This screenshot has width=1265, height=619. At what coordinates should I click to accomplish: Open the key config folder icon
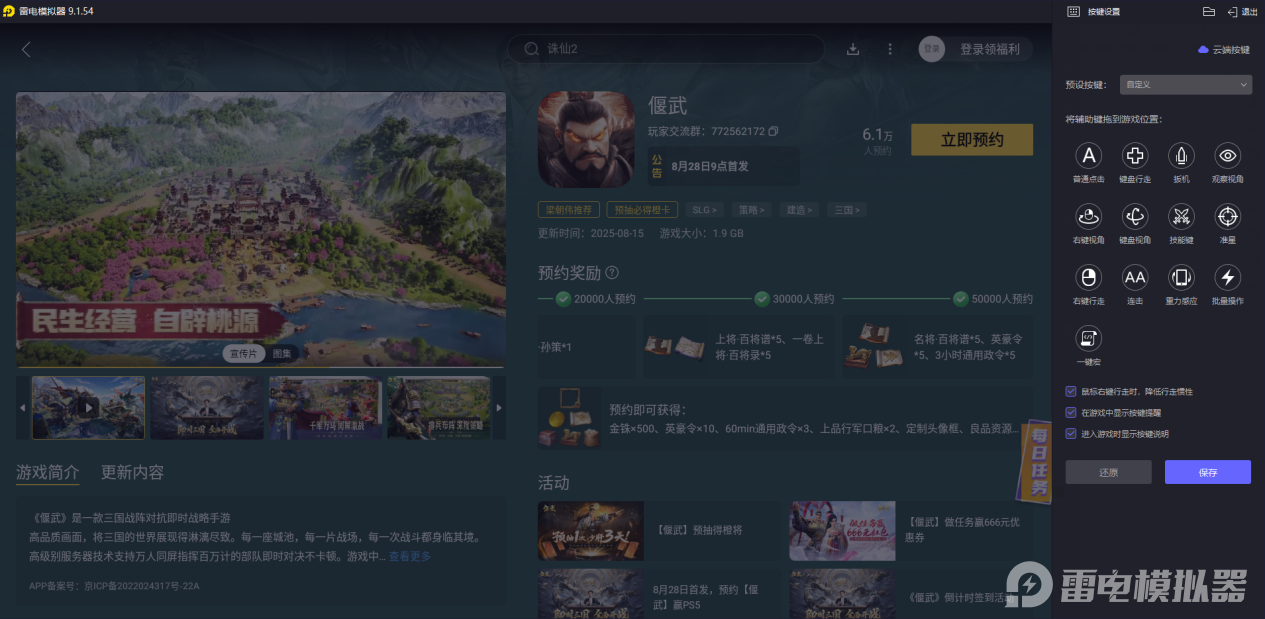(1208, 12)
